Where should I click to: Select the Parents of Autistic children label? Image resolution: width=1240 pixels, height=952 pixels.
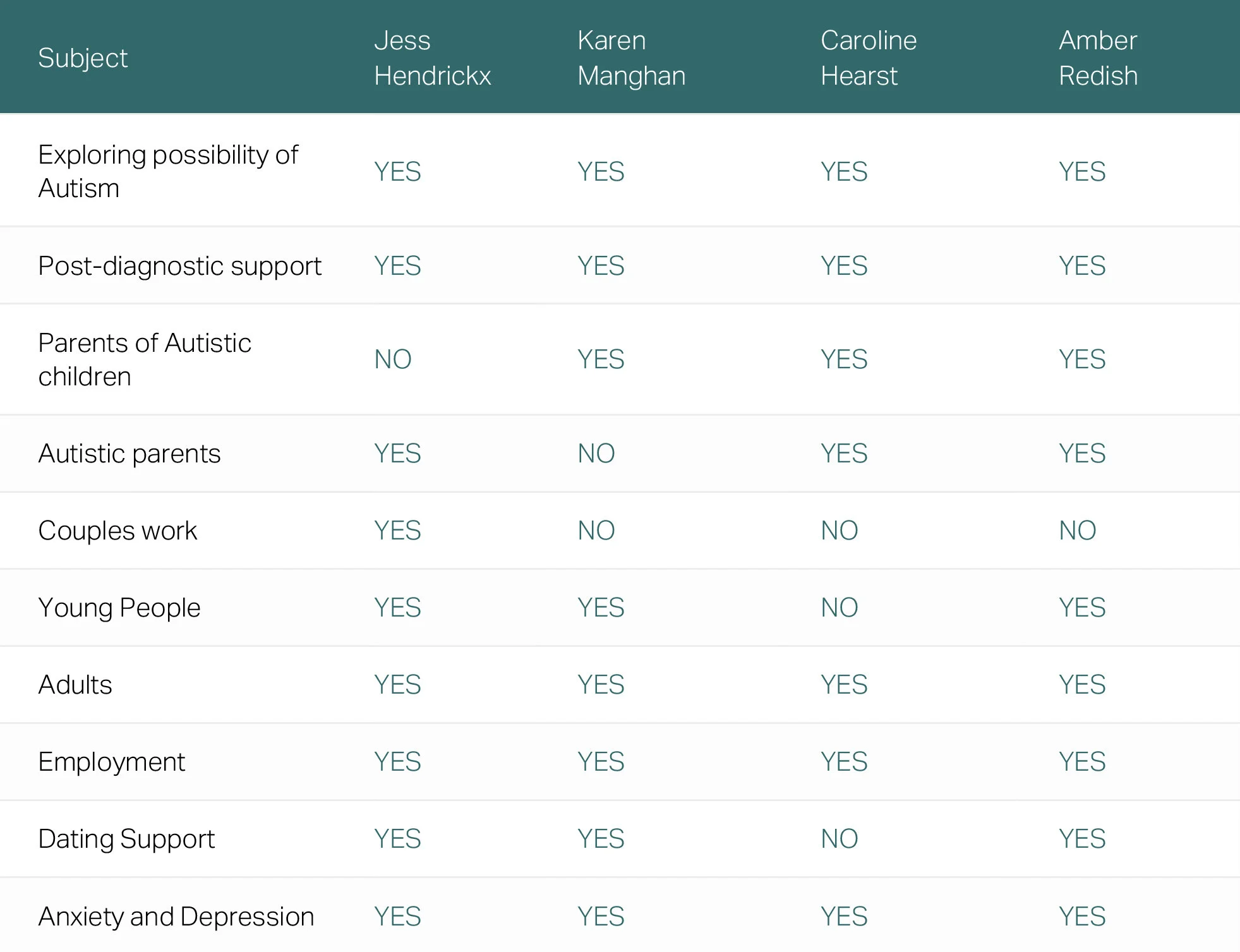pyautogui.click(x=145, y=359)
